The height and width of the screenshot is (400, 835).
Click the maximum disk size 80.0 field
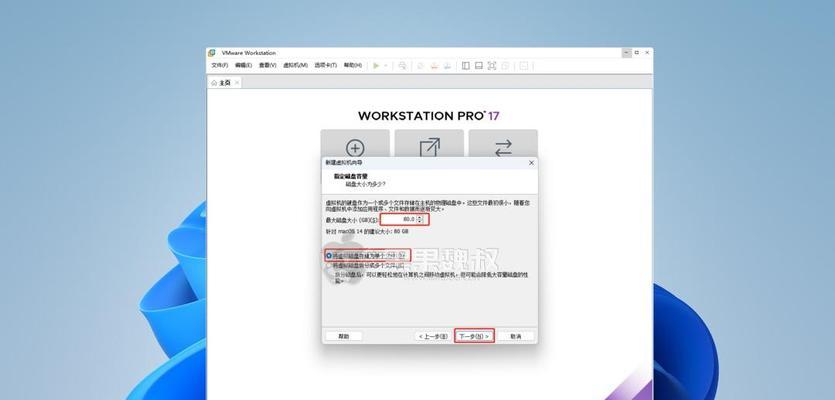click(398, 219)
